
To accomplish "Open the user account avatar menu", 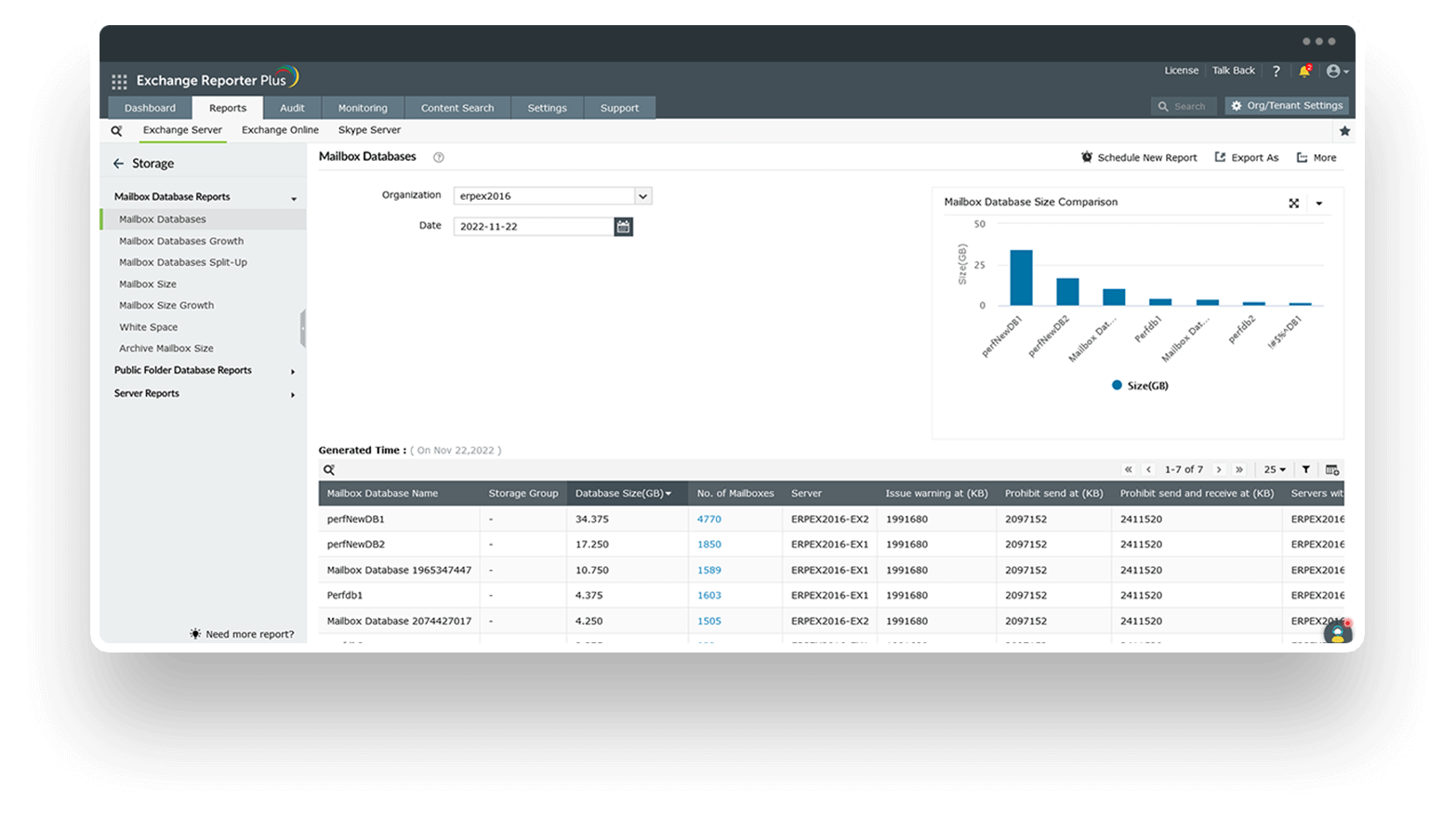I will click(1337, 71).
